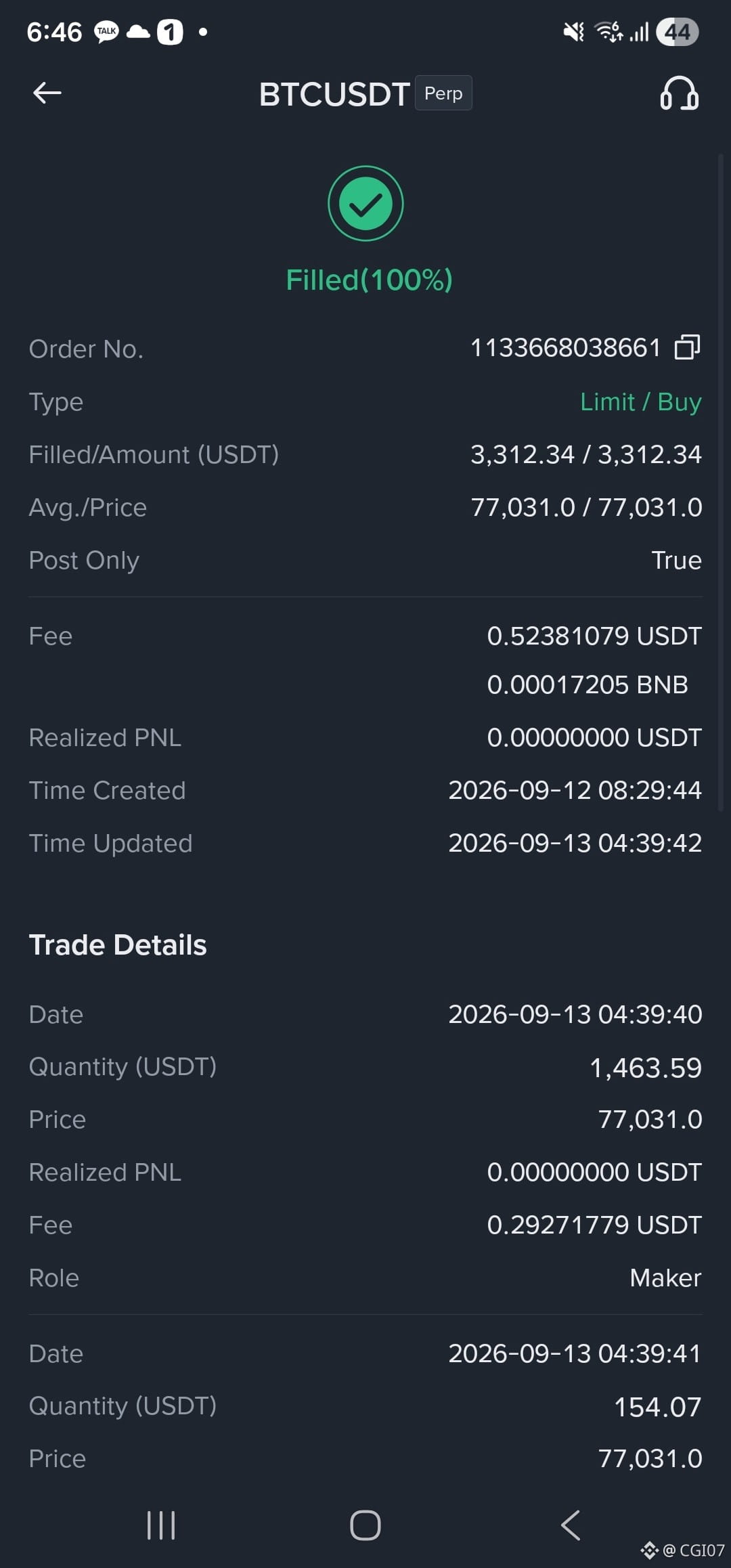Tap the Perp contract badge
Viewport: 731px width, 1568px height.
coord(443,93)
